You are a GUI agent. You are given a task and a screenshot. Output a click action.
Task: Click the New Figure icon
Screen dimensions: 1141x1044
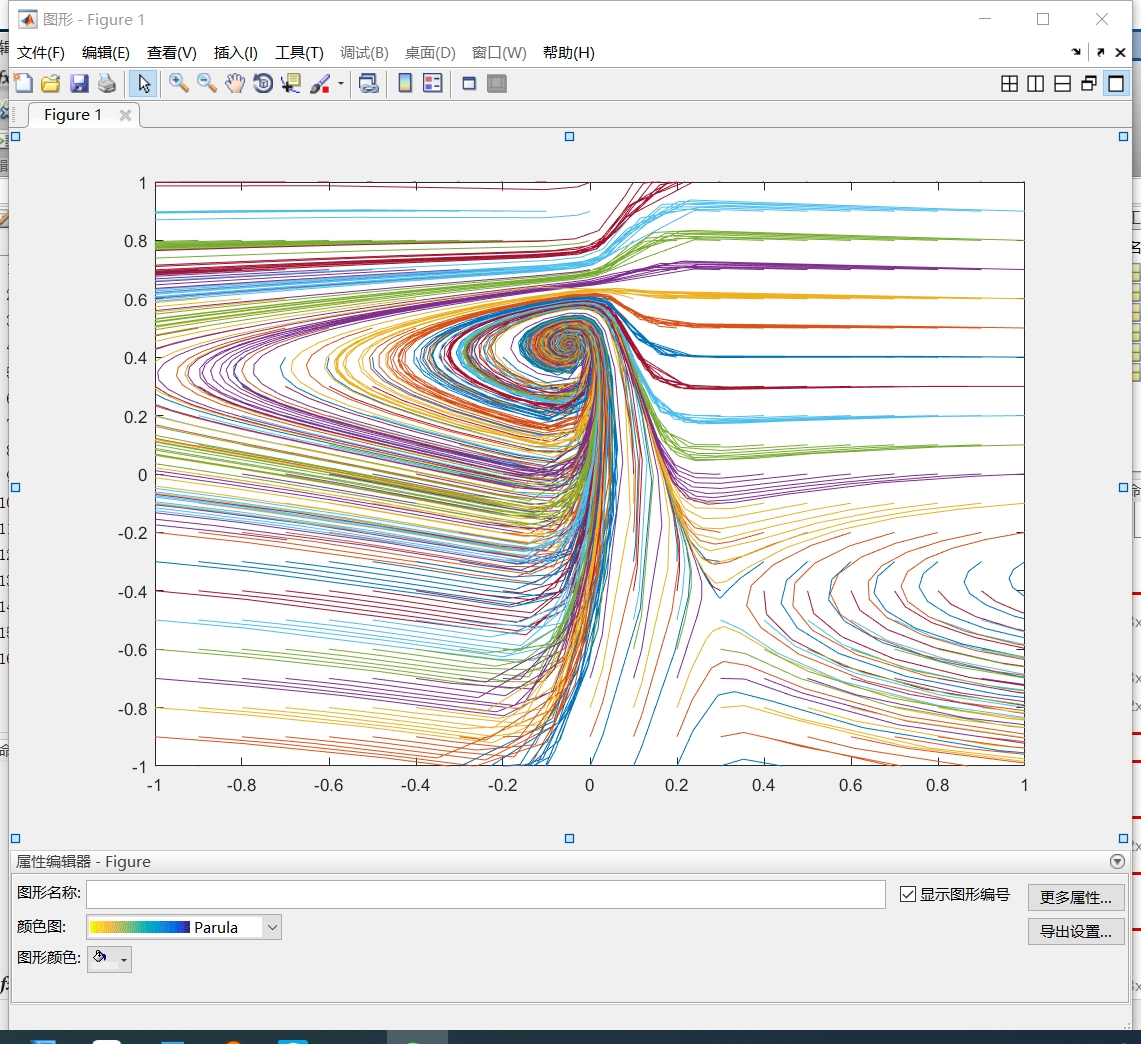click(23, 84)
